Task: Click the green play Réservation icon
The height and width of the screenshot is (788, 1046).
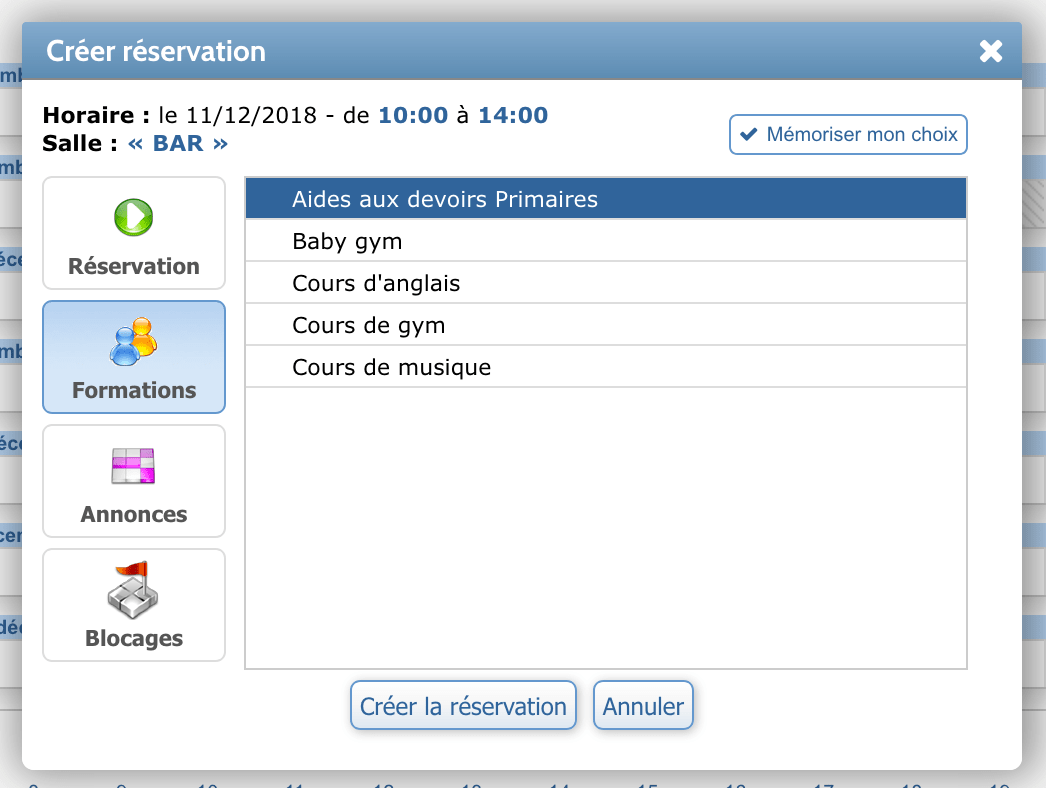Action: [x=133, y=217]
